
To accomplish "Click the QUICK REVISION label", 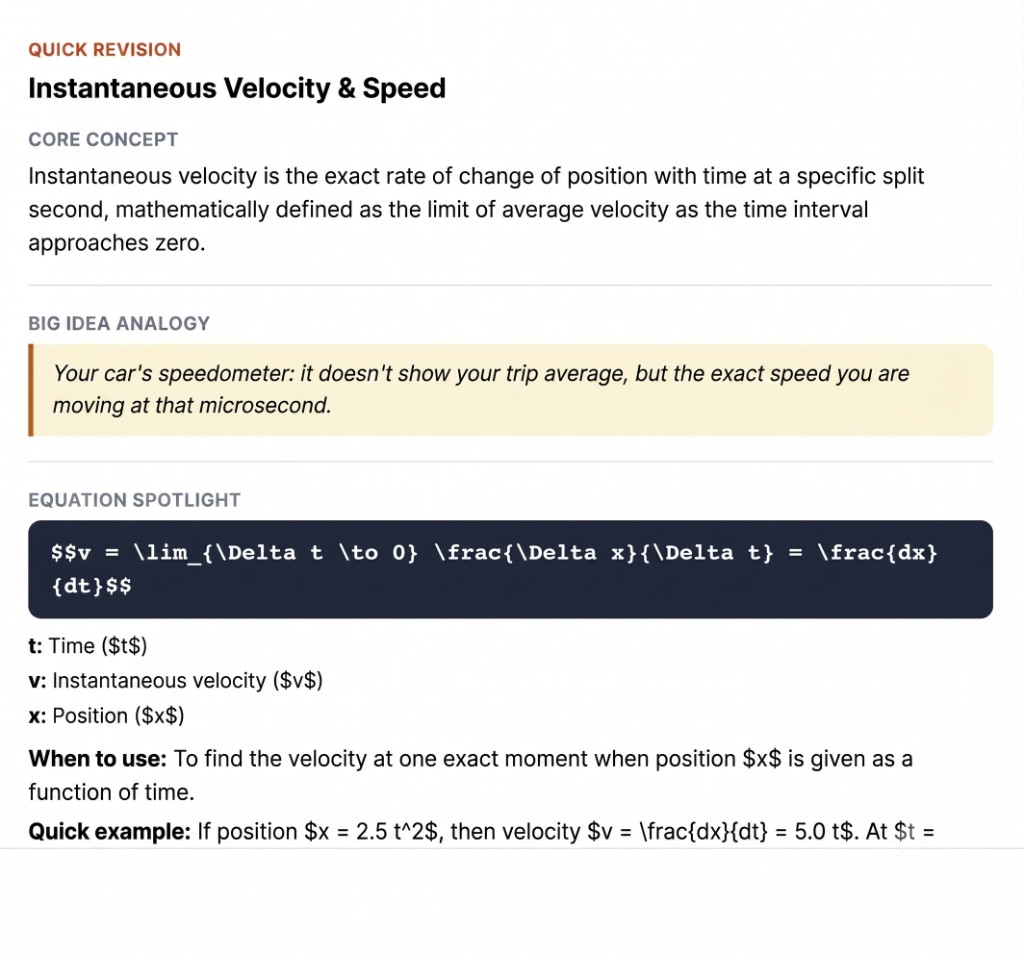I will pos(104,50).
